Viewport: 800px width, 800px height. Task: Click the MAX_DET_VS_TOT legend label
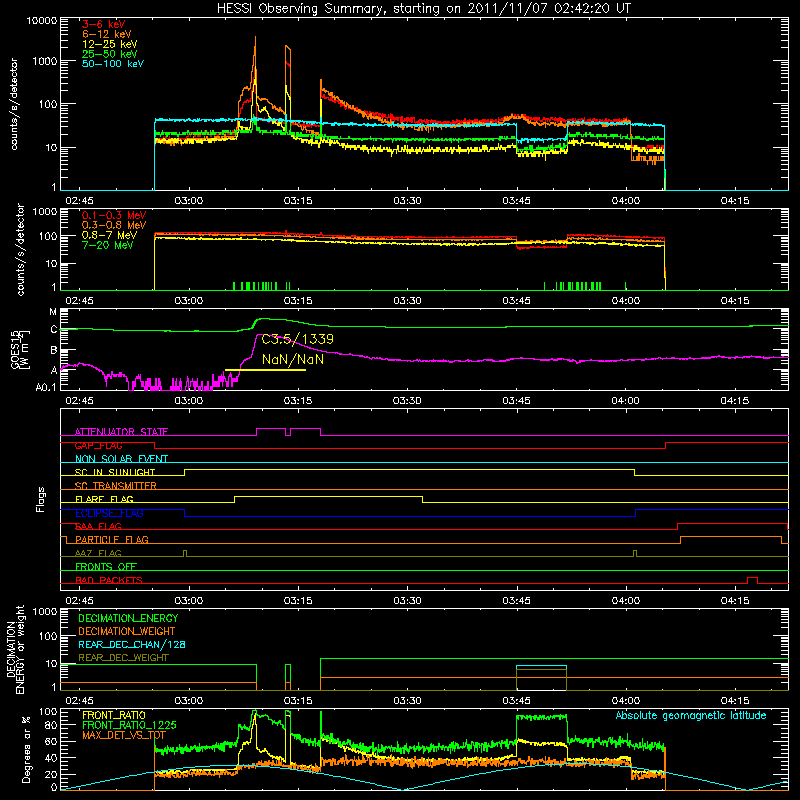pos(123,735)
